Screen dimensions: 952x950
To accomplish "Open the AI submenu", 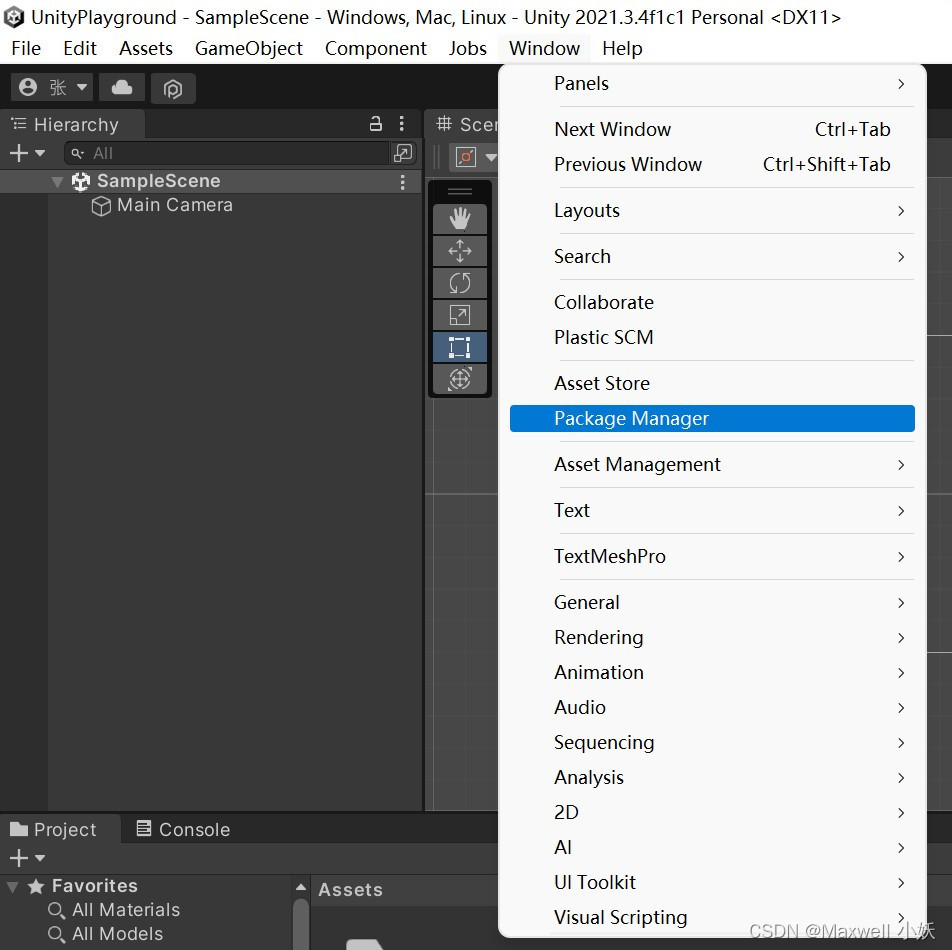I will [712, 847].
